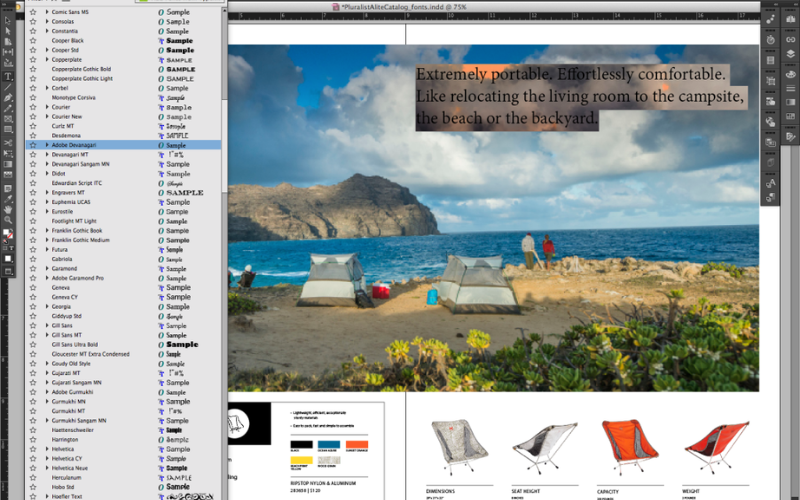
Task: Expand the Garamond font family
Action: (47, 268)
